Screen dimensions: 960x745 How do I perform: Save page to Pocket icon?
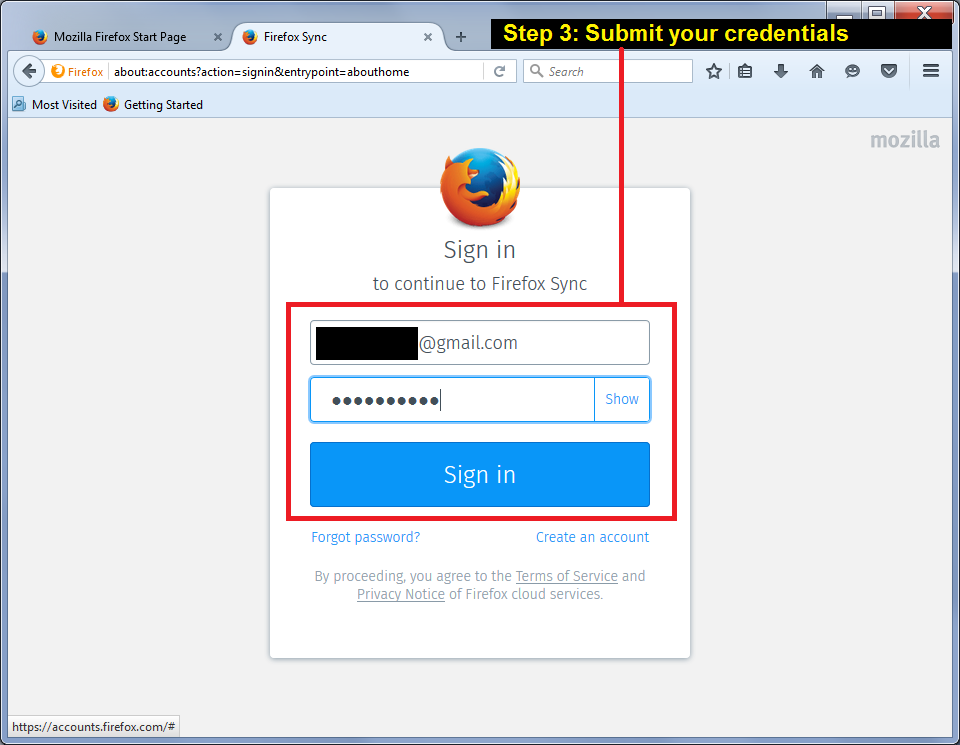click(x=889, y=72)
